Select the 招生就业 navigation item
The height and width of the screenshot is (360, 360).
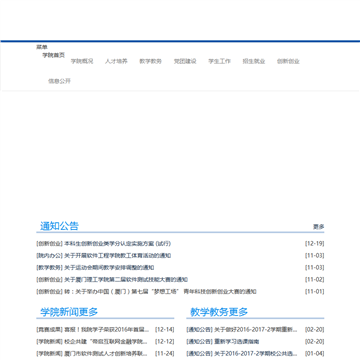(x=254, y=61)
